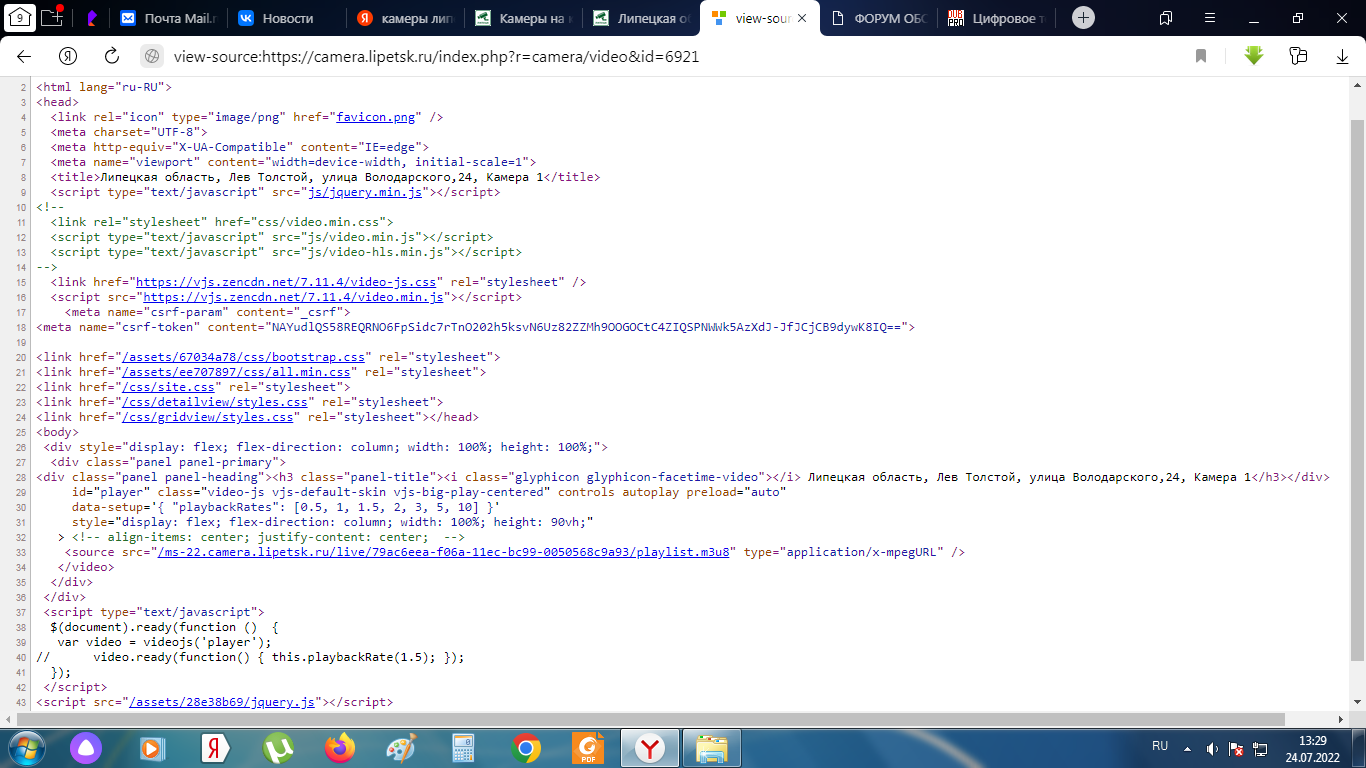Show hidden system tray icons
1366x768 pixels.
pyautogui.click(x=1187, y=748)
